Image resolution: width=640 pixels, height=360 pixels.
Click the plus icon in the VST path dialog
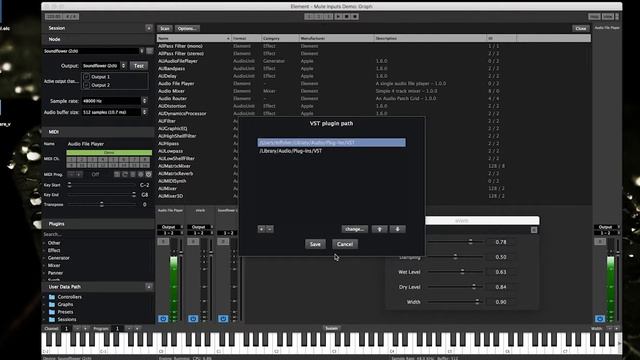click(261, 229)
